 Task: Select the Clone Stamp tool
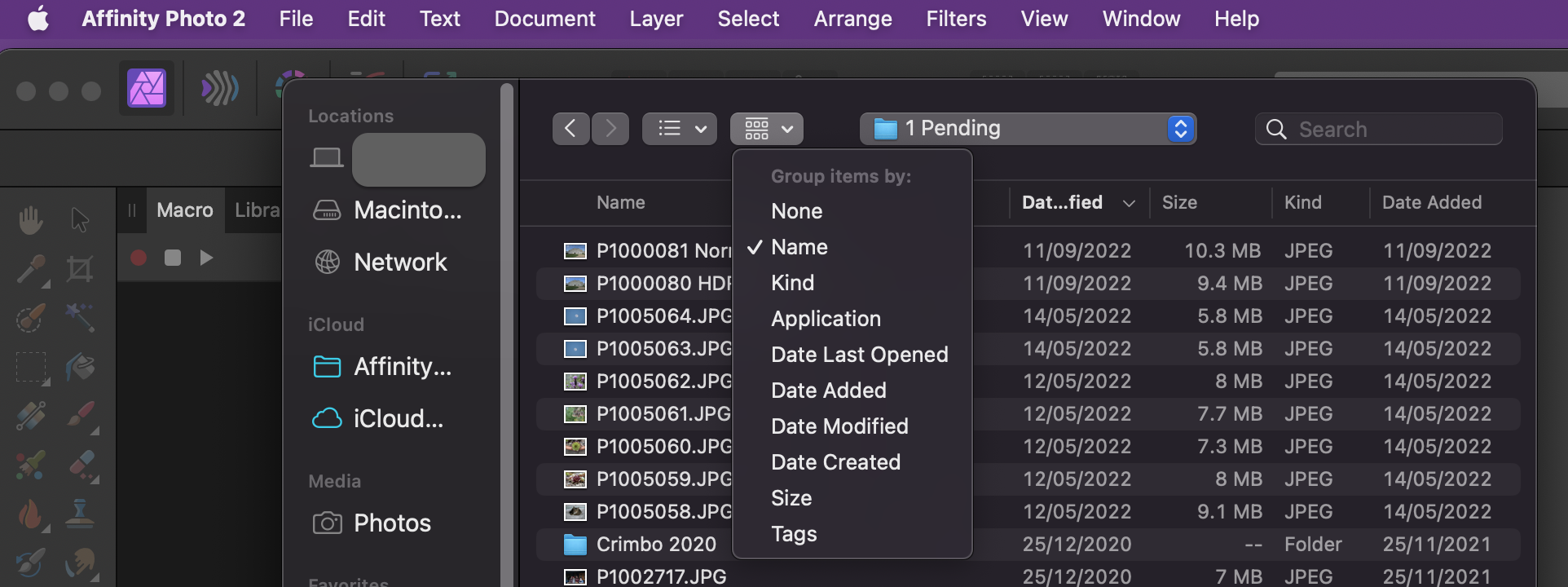tap(80, 513)
